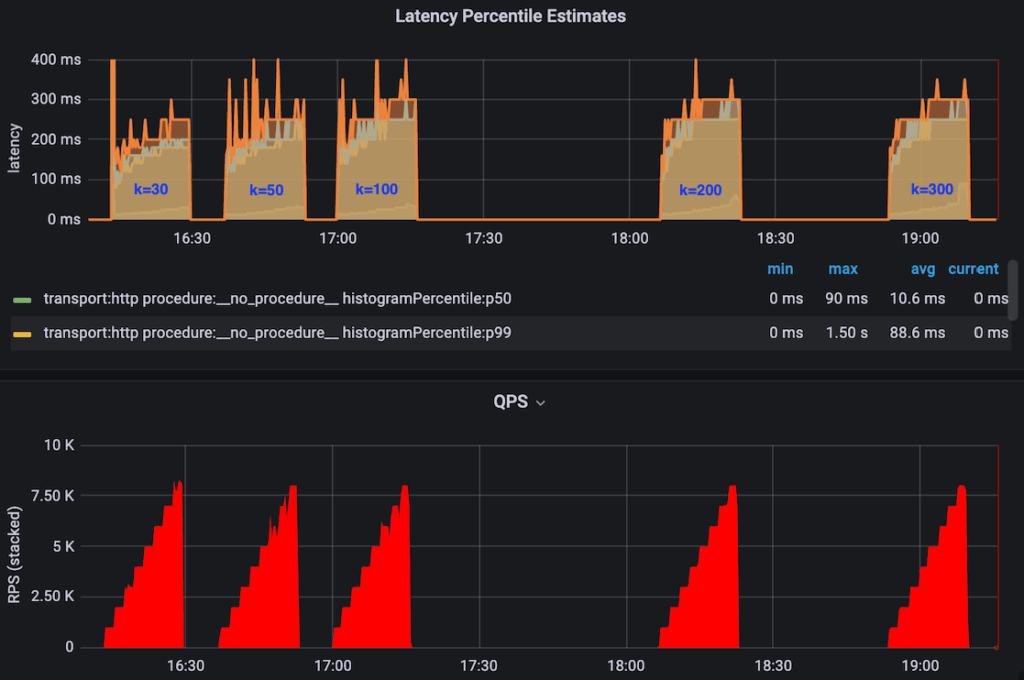
Task: Sort legend by the max column
Action: coord(842,269)
